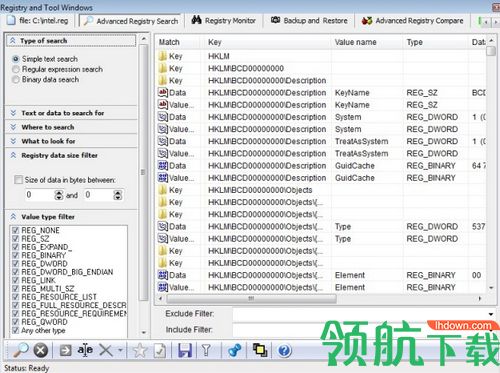
Task: Open help with the blue question icon
Action: [284, 351]
